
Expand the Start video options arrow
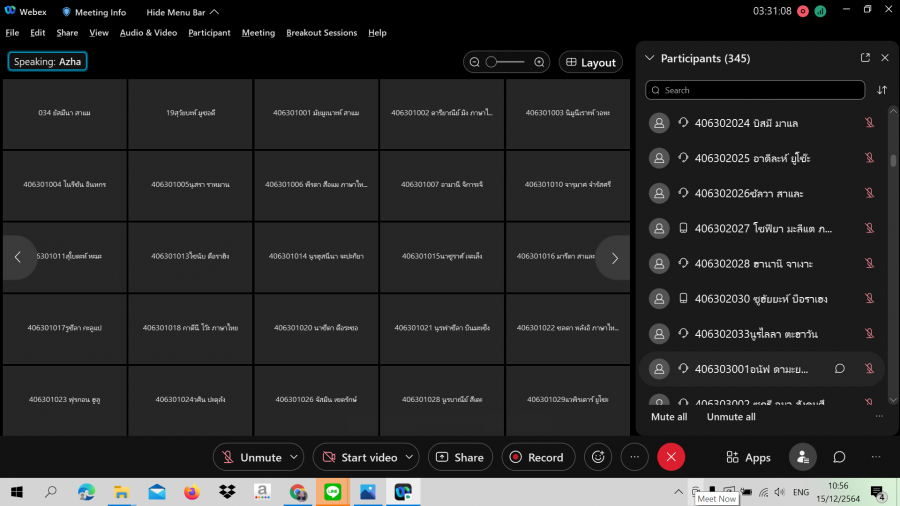409,457
